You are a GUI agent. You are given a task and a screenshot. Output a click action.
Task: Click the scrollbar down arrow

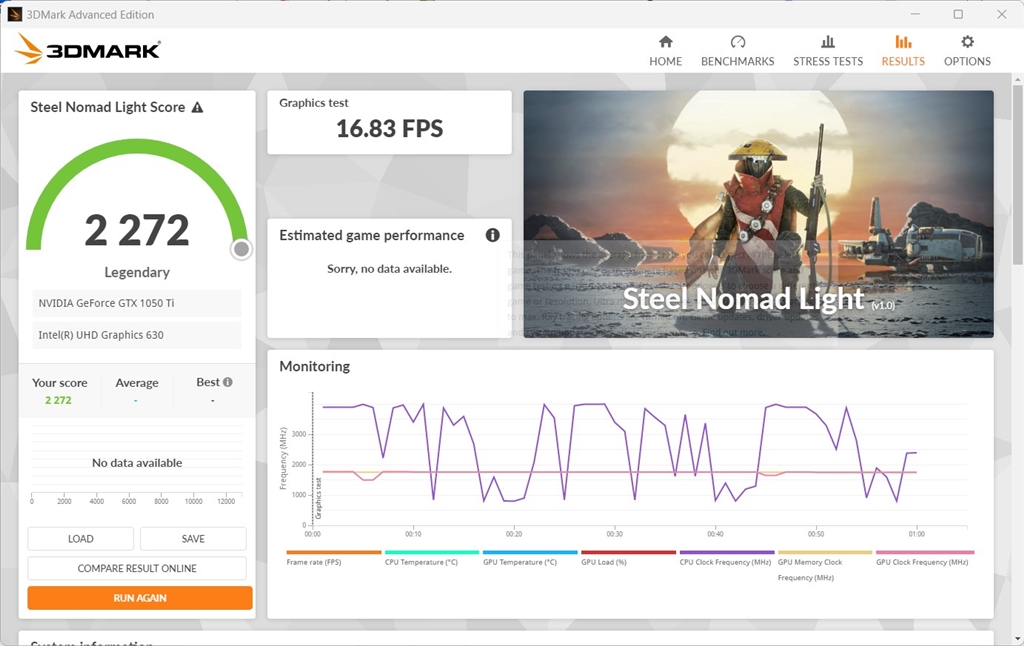pos(1017,638)
